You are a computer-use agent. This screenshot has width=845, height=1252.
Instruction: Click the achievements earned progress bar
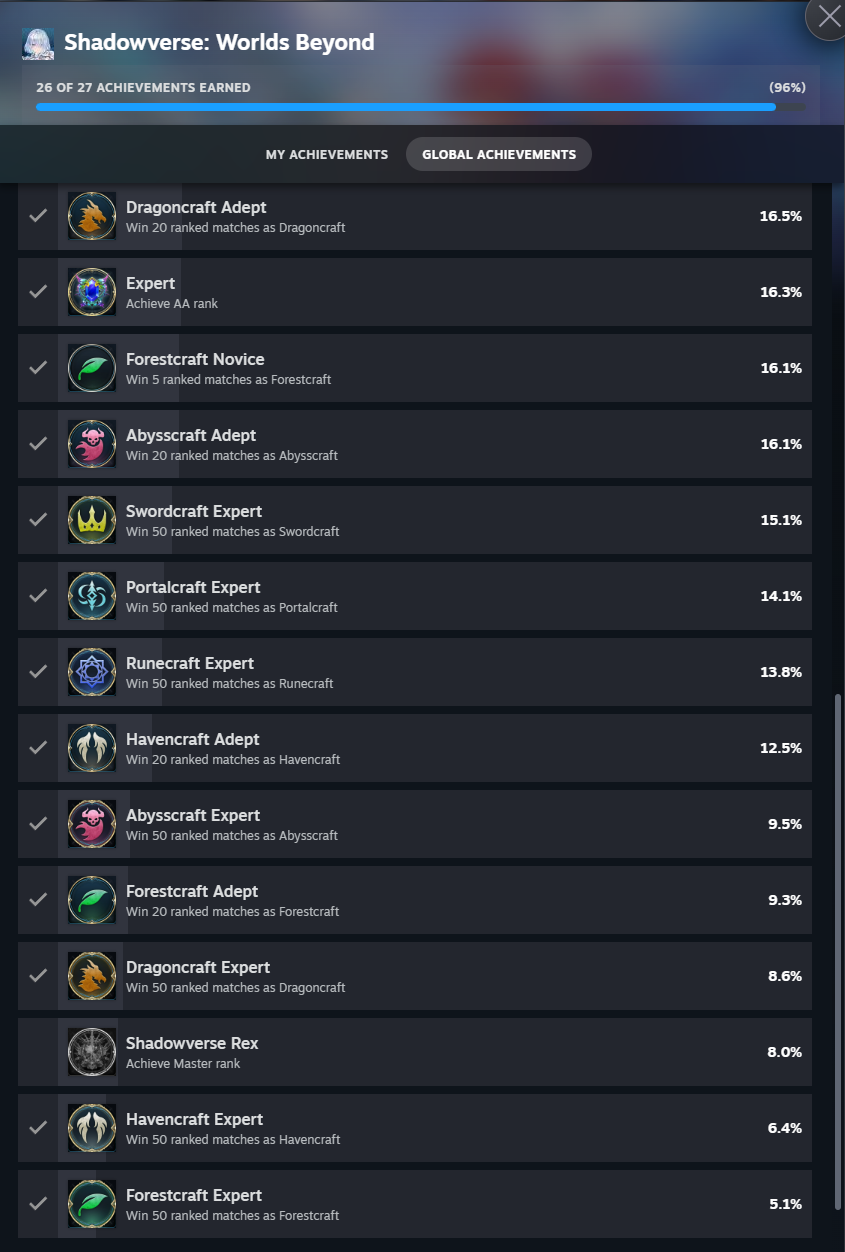pyautogui.click(x=420, y=106)
